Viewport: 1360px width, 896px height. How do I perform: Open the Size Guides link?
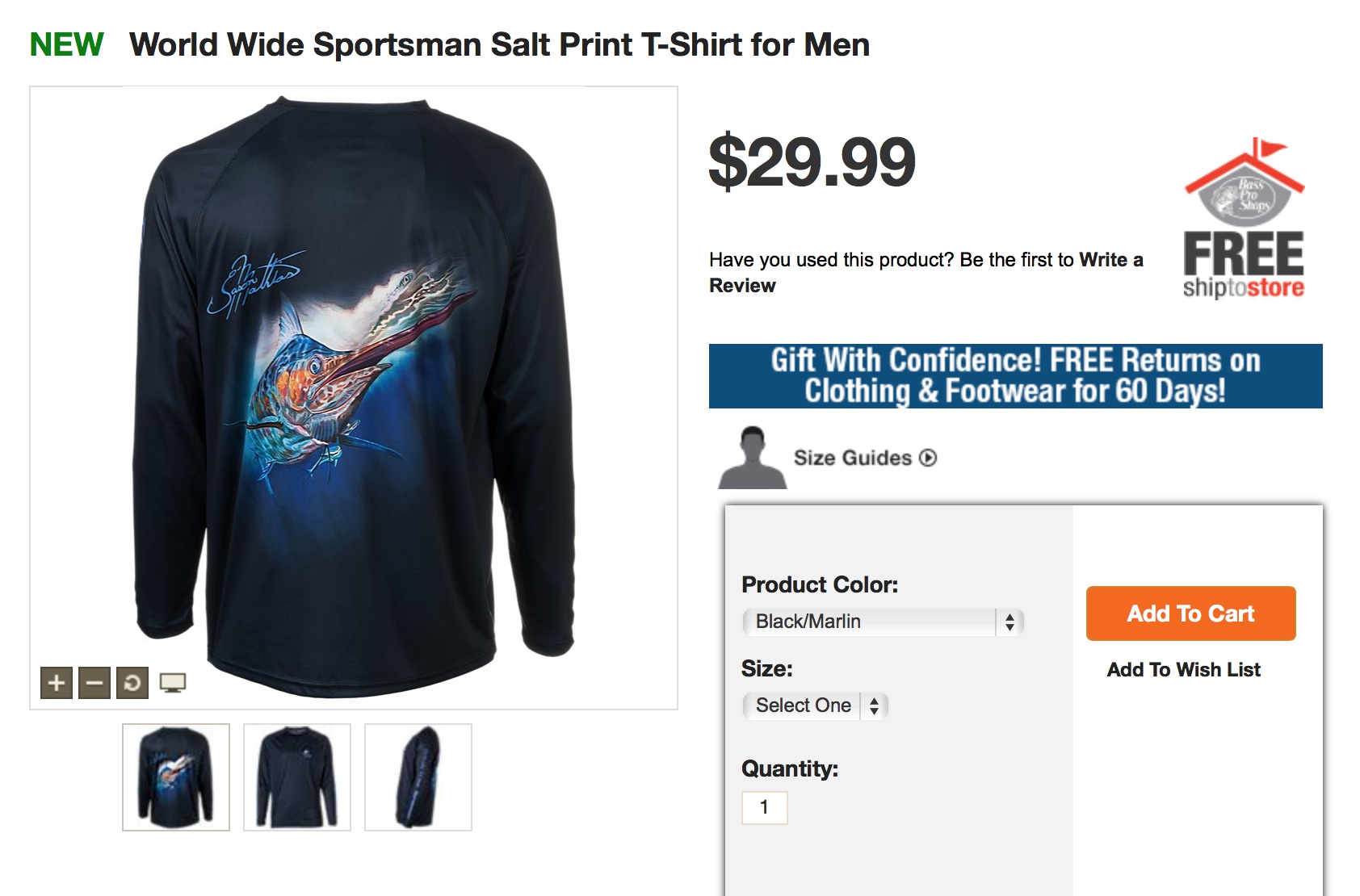pyautogui.click(x=864, y=458)
